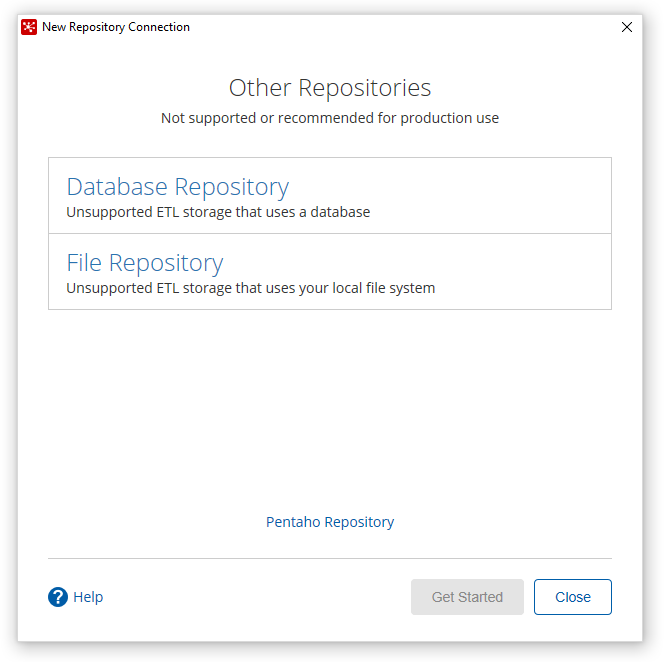665x662 pixels.
Task: Click the "Not supported or recommended" subtitle text
Action: tap(330, 118)
